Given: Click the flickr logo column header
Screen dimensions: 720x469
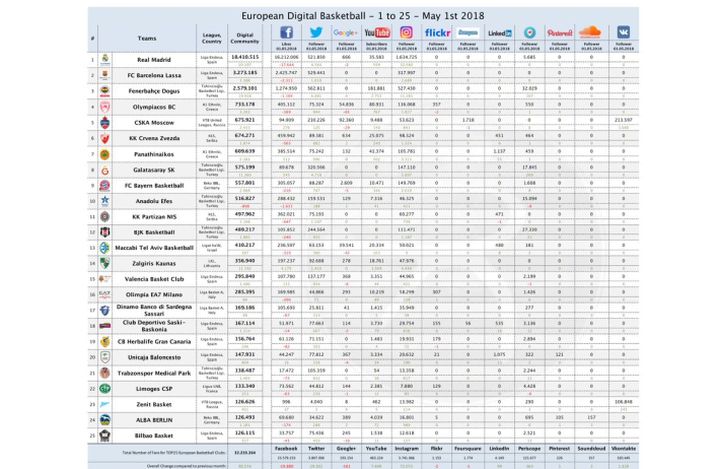Looking at the screenshot, I should 437,33.
